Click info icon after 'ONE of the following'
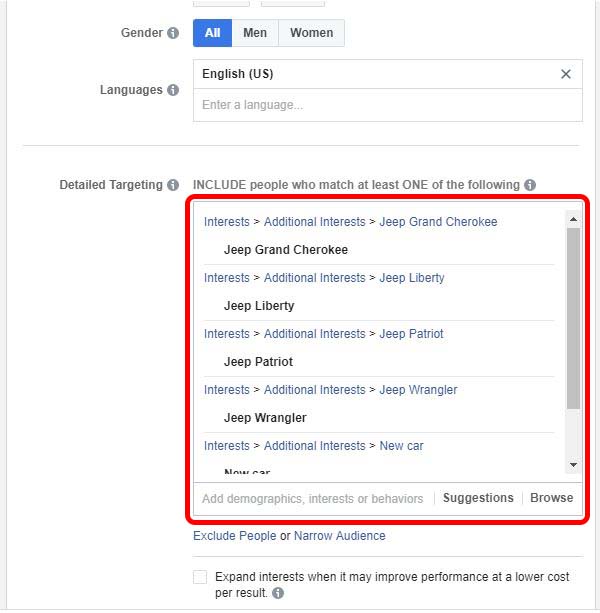This screenshot has height=613, width=600. pyautogui.click(x=530, y=185)
